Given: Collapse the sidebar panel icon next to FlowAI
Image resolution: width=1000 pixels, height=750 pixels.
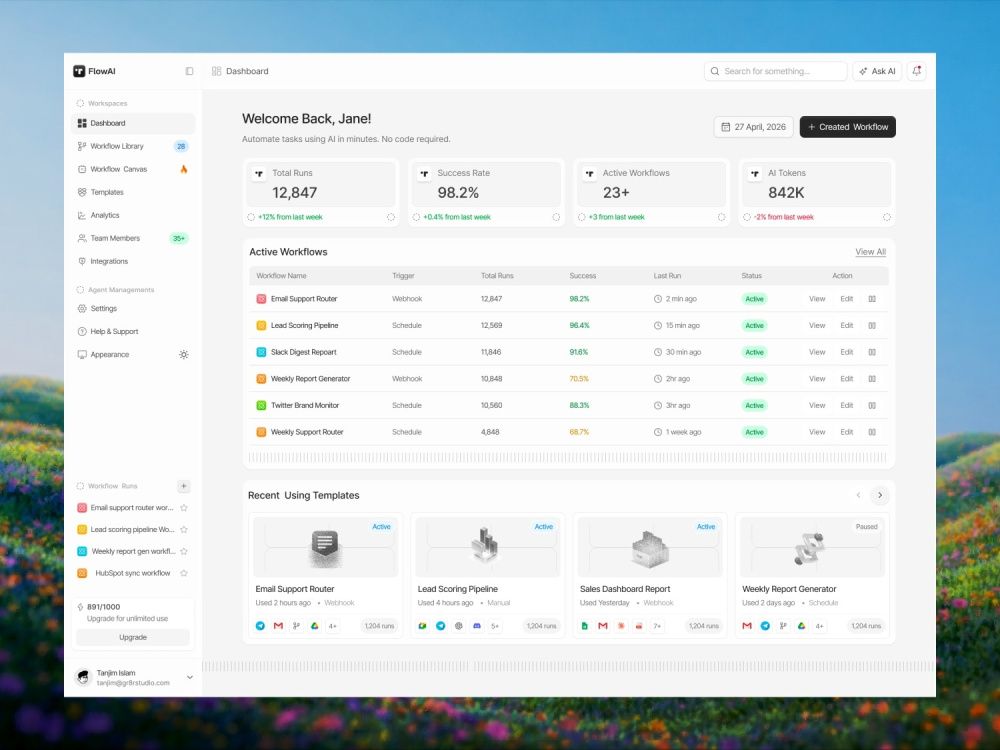Looking at the screenshot, I should tap(189, 71).
